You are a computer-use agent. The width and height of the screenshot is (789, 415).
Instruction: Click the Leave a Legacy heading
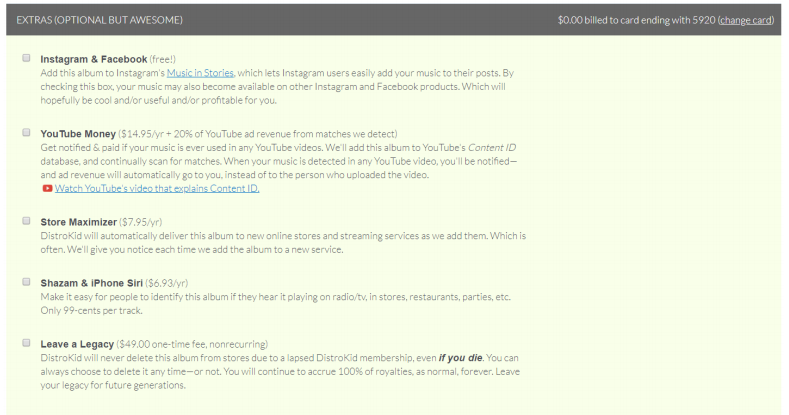[x=77, y=343]
